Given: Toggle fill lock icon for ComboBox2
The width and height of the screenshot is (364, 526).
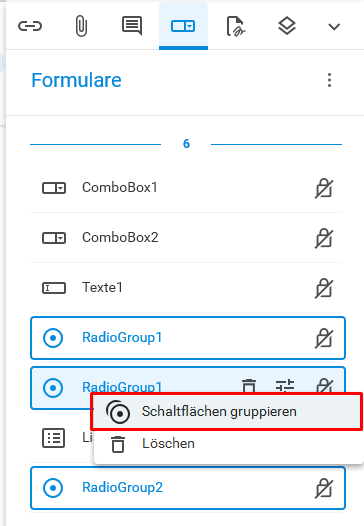Looking at the screenshot, I should click(x=324, y=238).
